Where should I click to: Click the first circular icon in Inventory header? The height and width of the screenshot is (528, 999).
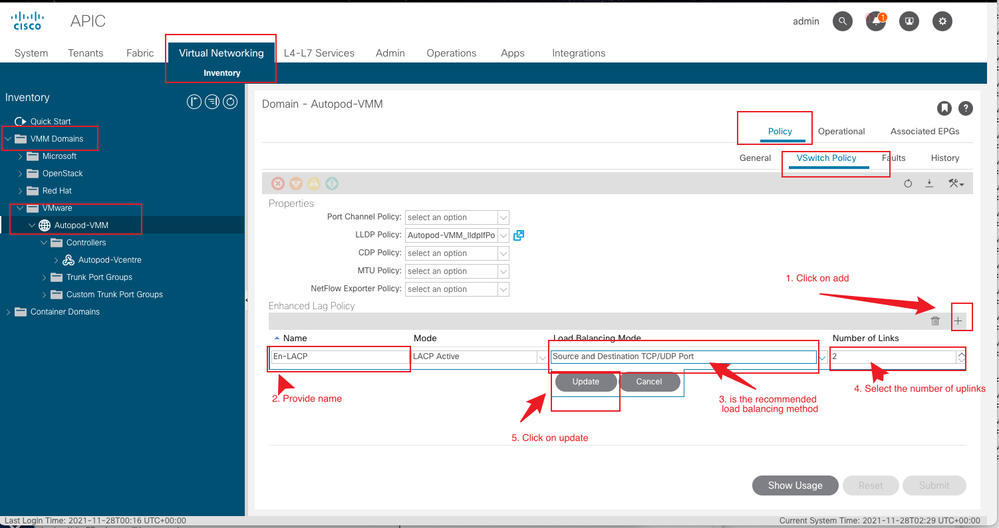click(194, 101)
